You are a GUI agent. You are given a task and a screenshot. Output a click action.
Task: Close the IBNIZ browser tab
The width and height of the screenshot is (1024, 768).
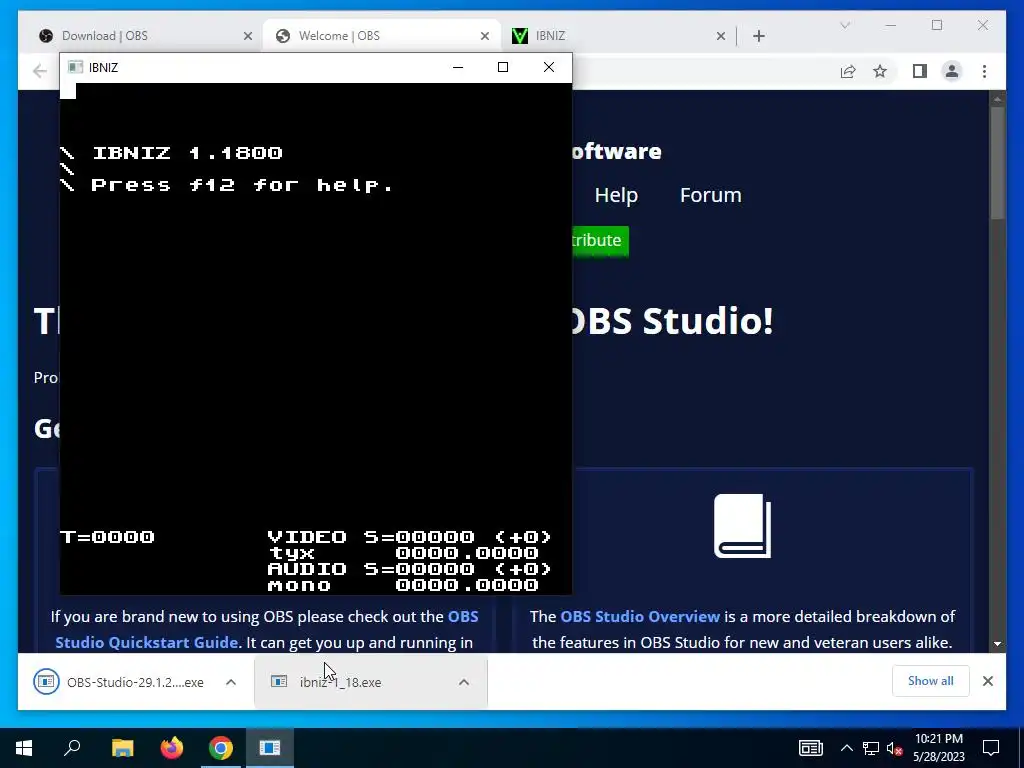point(721,36)
